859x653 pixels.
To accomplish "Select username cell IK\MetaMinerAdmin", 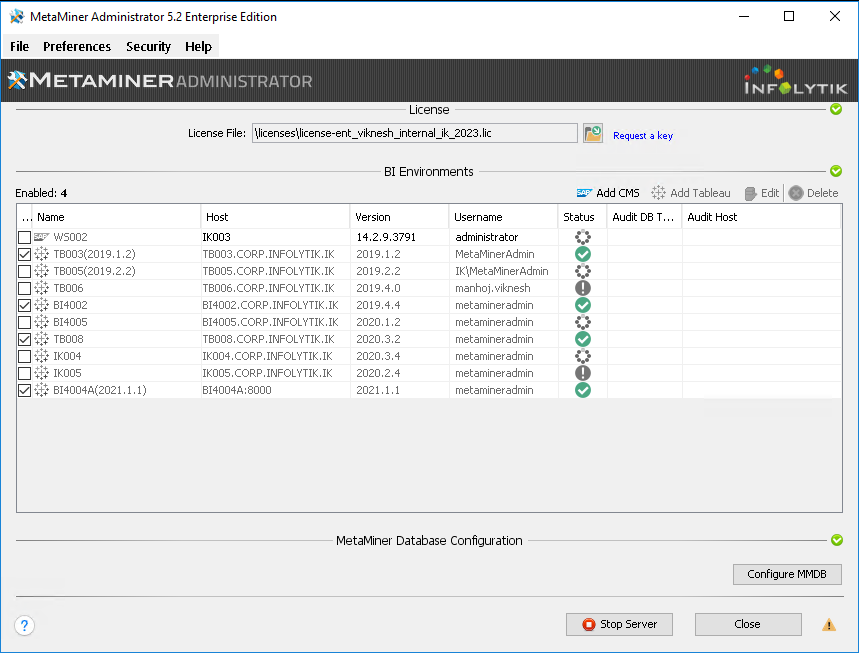I will (x=502, y=271).
